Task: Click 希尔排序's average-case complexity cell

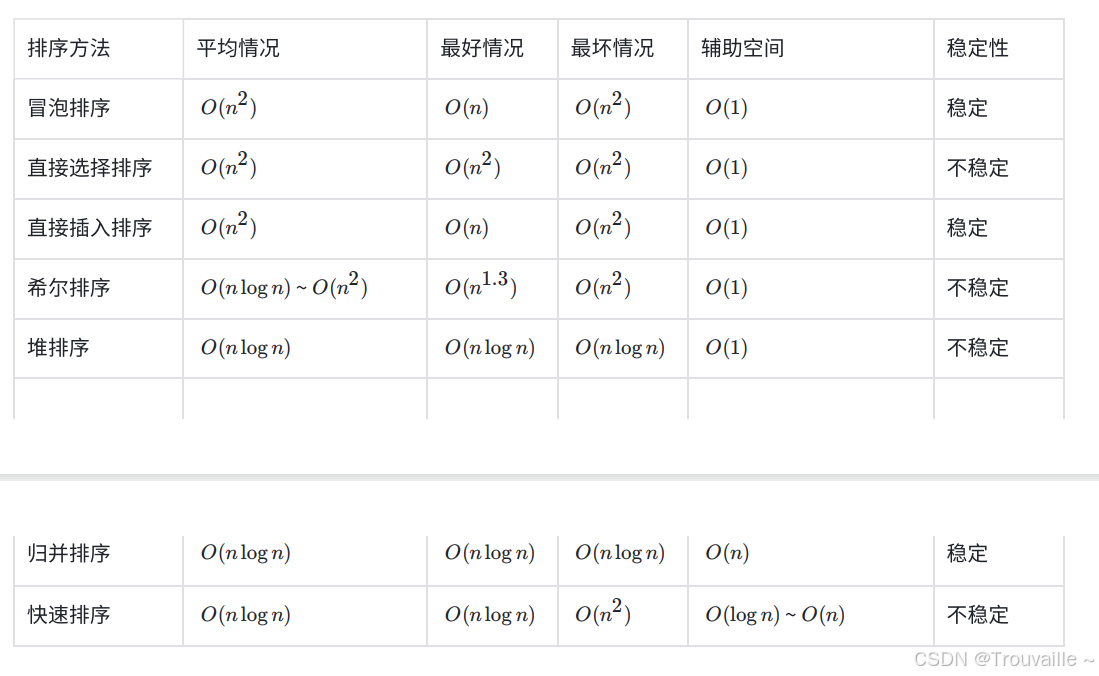Action: click(284, 288)
